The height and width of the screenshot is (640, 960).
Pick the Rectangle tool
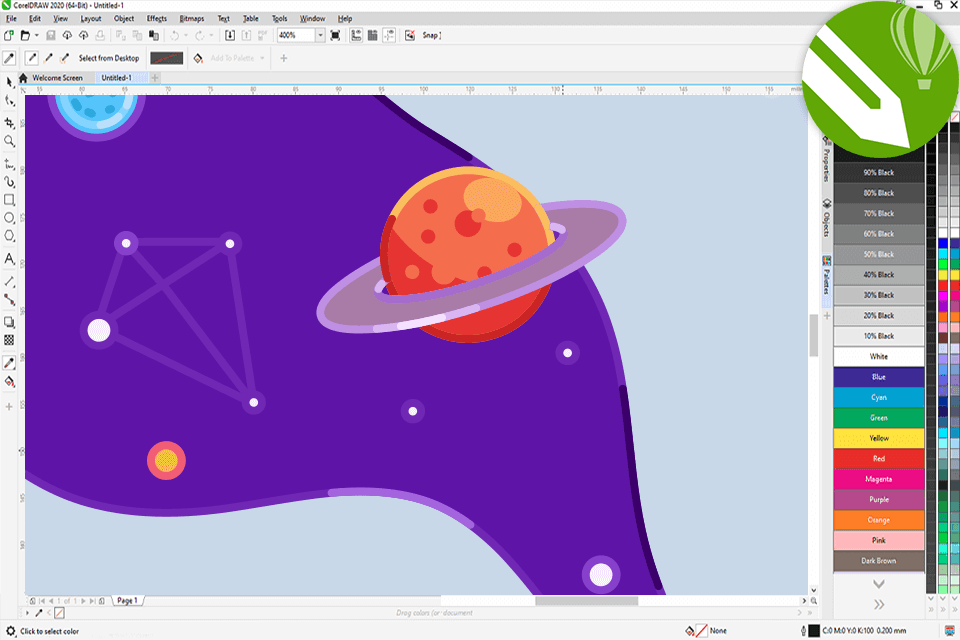click(x=9, y=199)
